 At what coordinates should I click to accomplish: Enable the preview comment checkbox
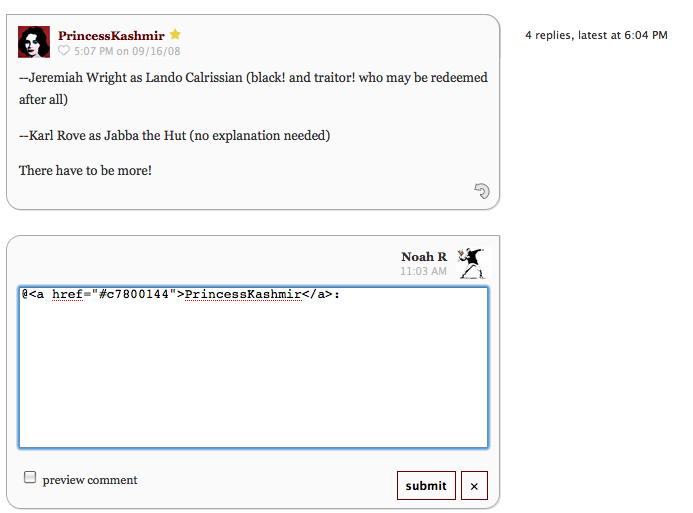point(30,477)
